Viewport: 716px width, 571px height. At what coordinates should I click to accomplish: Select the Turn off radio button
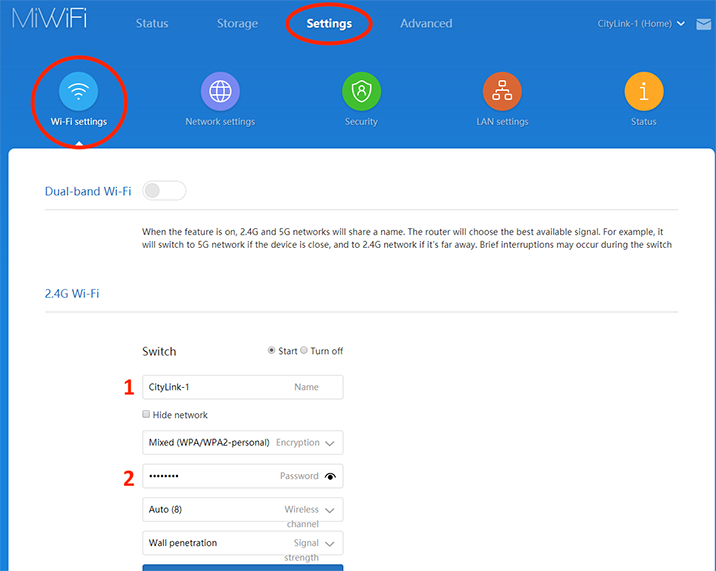tap(304, 350)
